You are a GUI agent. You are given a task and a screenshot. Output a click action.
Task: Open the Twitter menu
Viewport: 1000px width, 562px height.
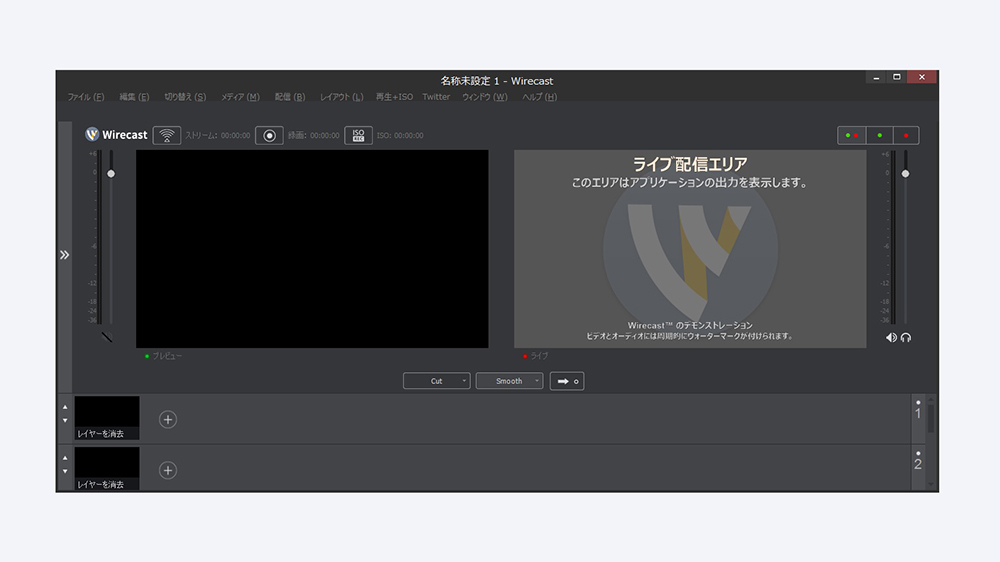(436, 97)
